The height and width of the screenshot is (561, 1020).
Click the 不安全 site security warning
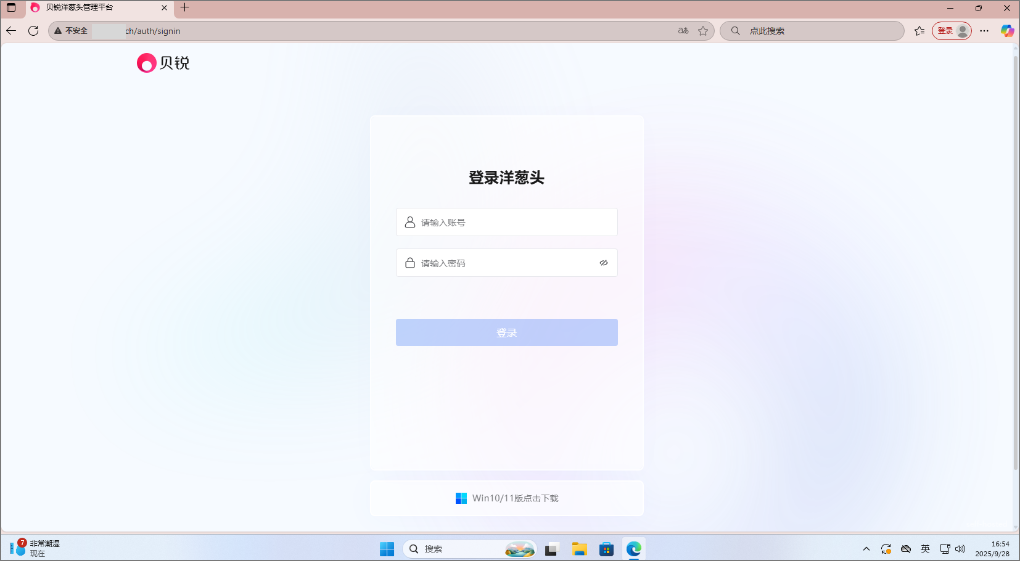[x=71, y=31]
